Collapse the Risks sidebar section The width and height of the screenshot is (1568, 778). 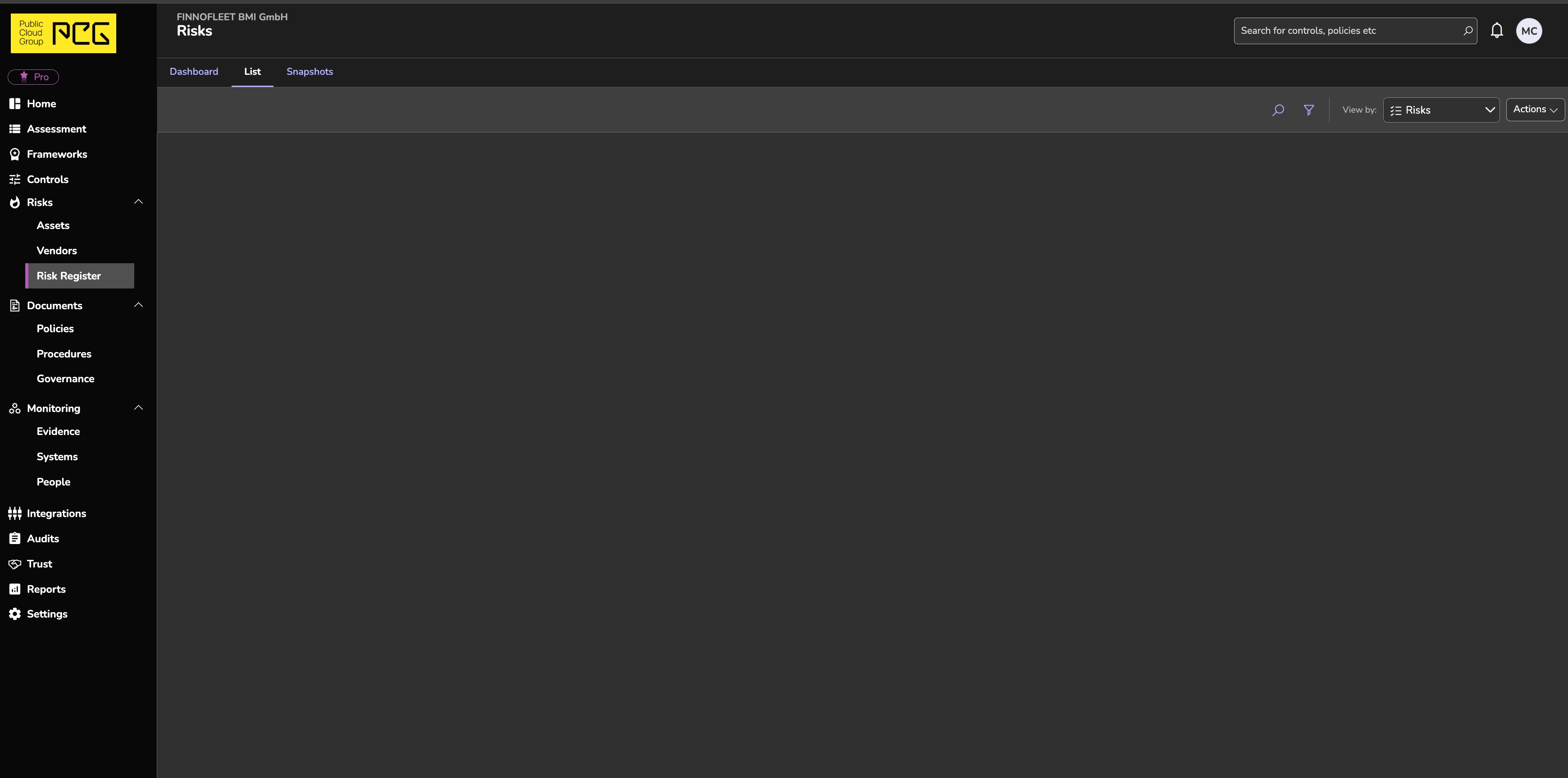(x=139, y=201)
